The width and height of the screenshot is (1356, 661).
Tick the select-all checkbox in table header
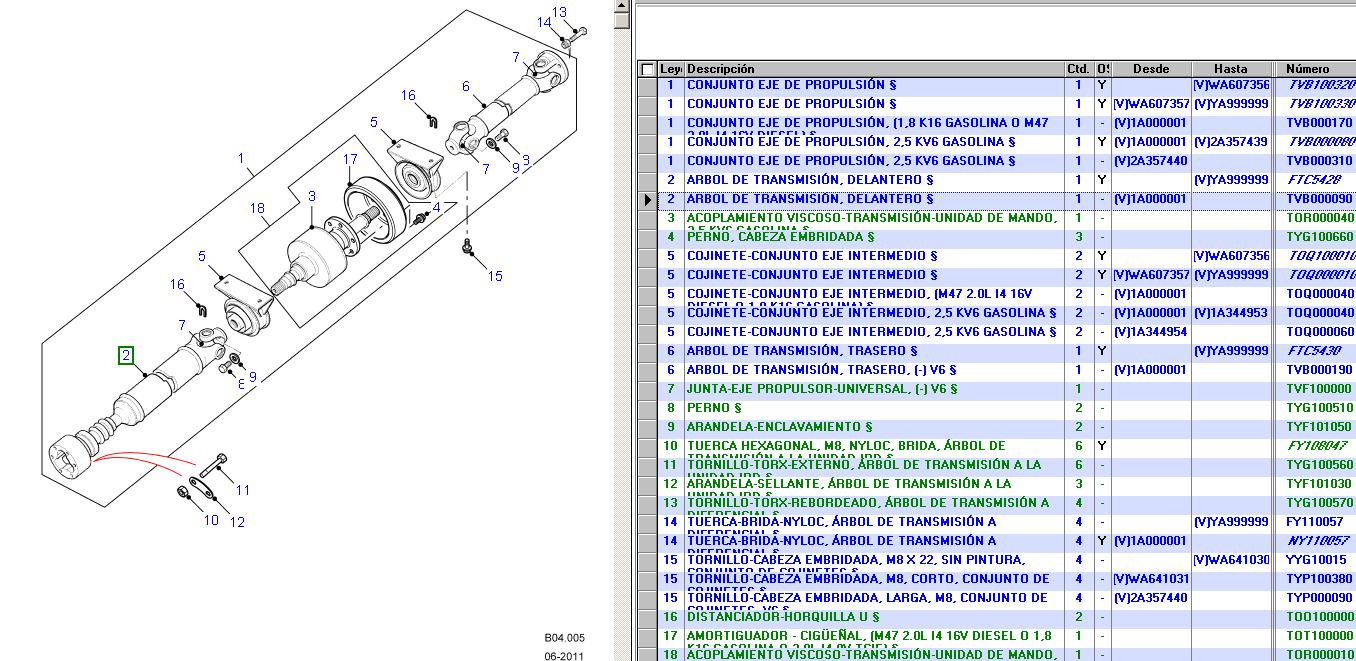[x=648, y=69]
